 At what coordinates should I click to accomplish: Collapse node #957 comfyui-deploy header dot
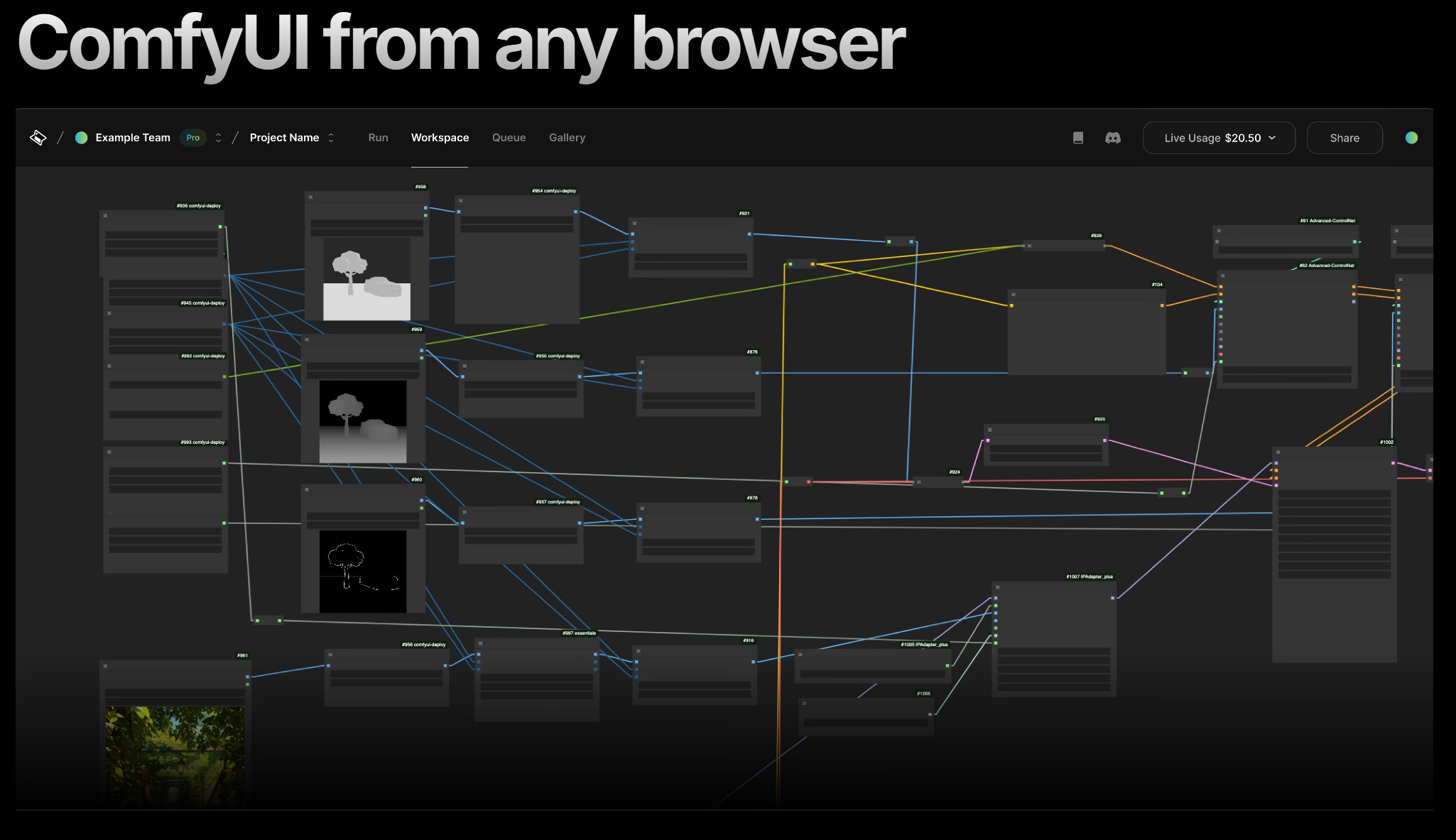click(x=464, y=511)
